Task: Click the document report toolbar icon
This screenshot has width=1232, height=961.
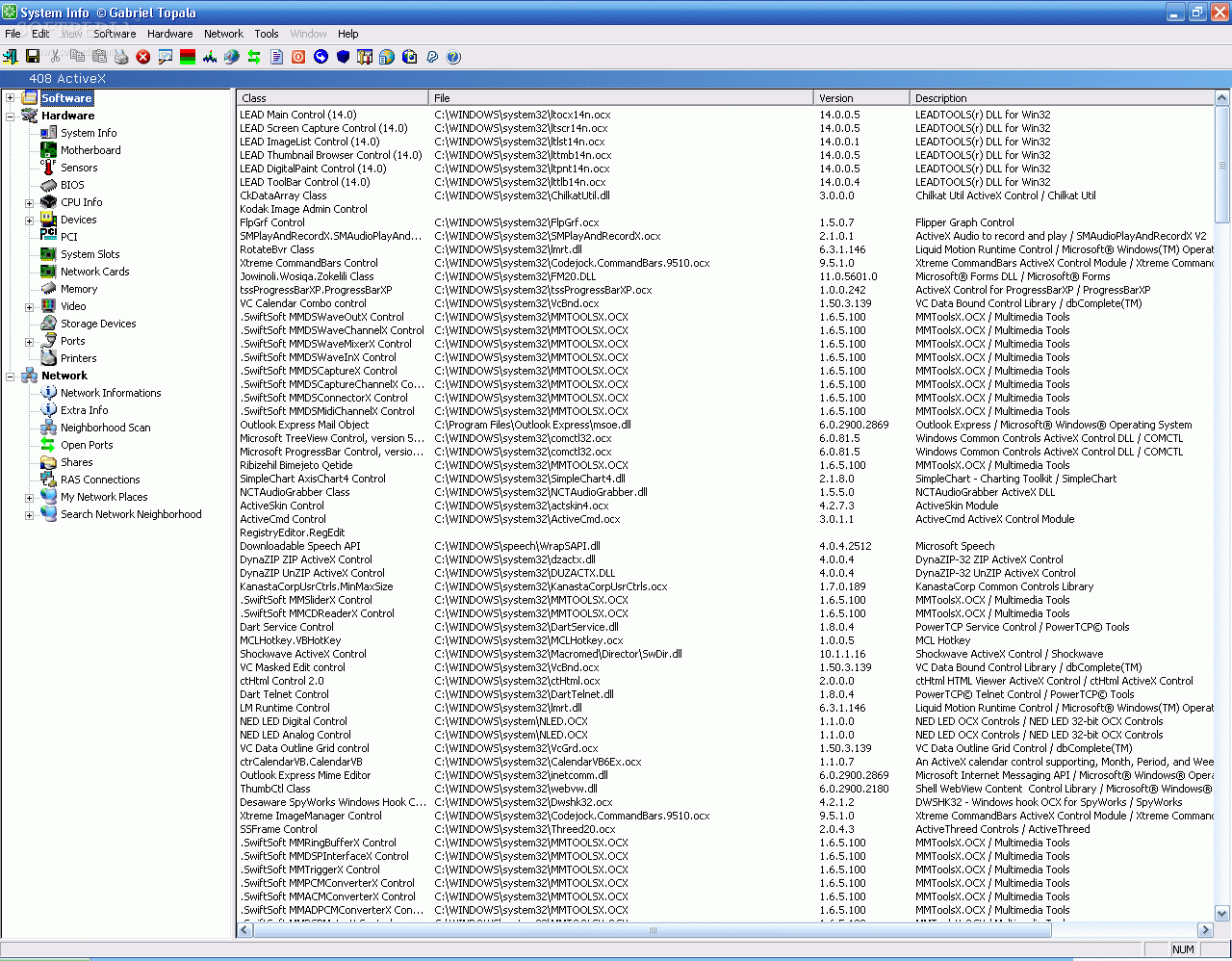Action: tap(276, 57)
